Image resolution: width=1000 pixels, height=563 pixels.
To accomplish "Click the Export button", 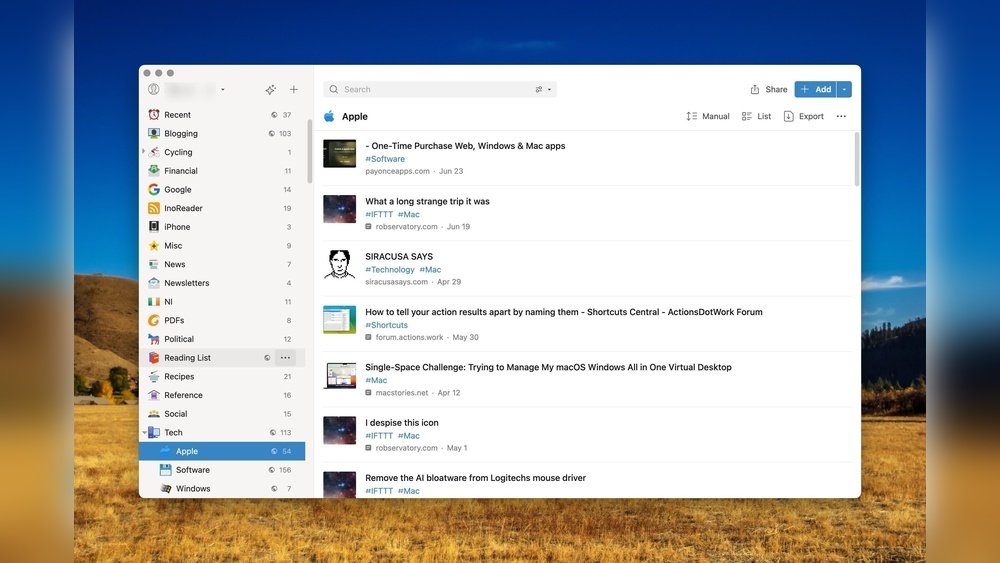I will (804, 116).
